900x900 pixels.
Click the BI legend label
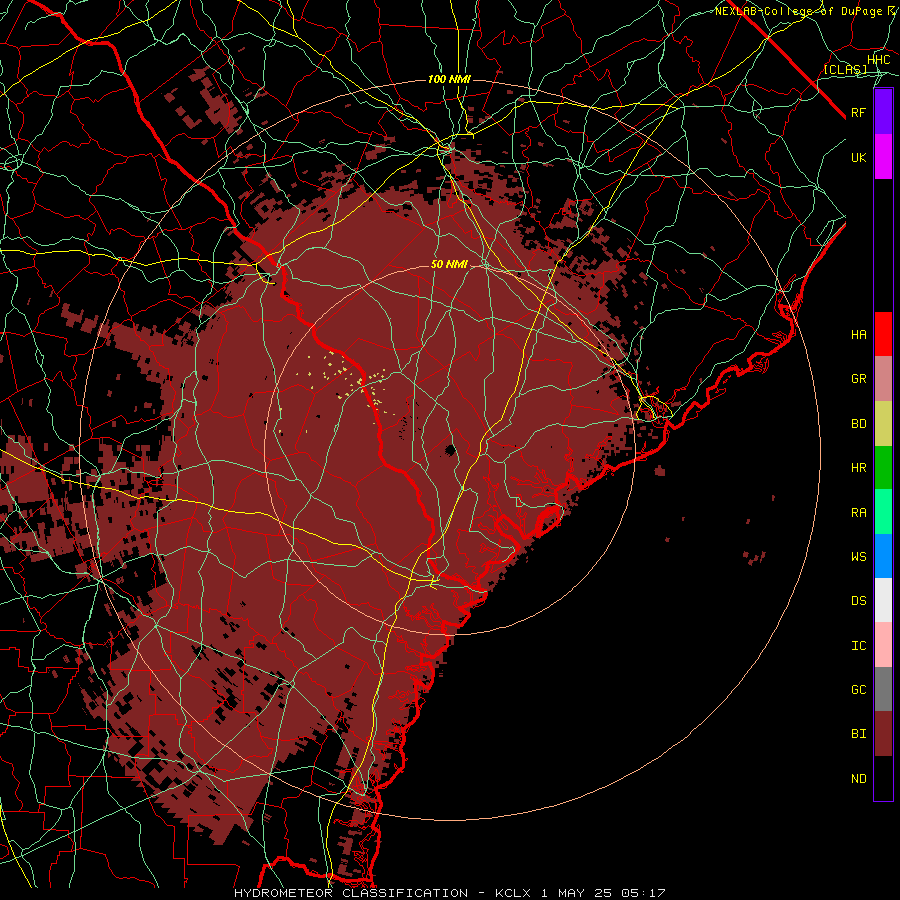tap(858, 734)
